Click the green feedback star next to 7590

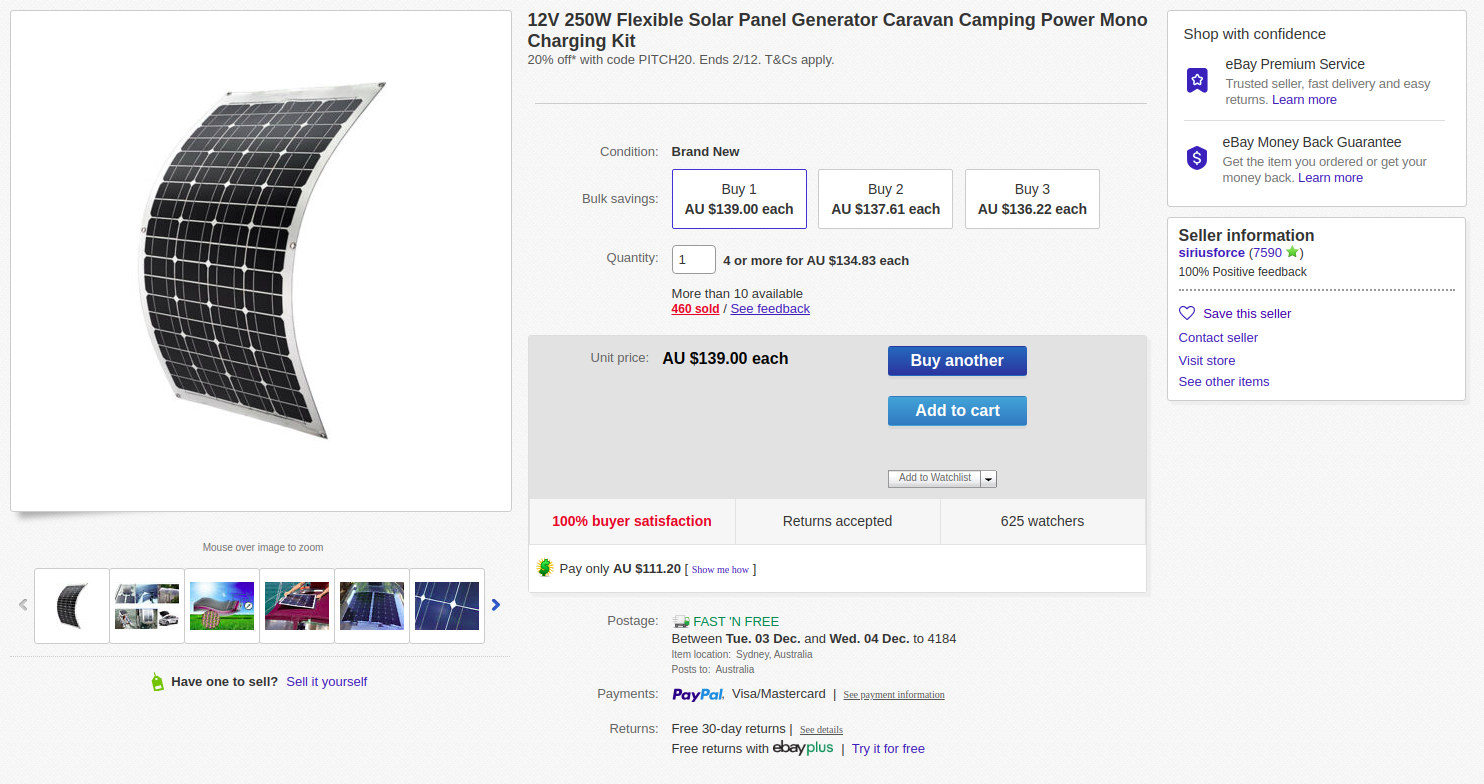pos(1292,252)
